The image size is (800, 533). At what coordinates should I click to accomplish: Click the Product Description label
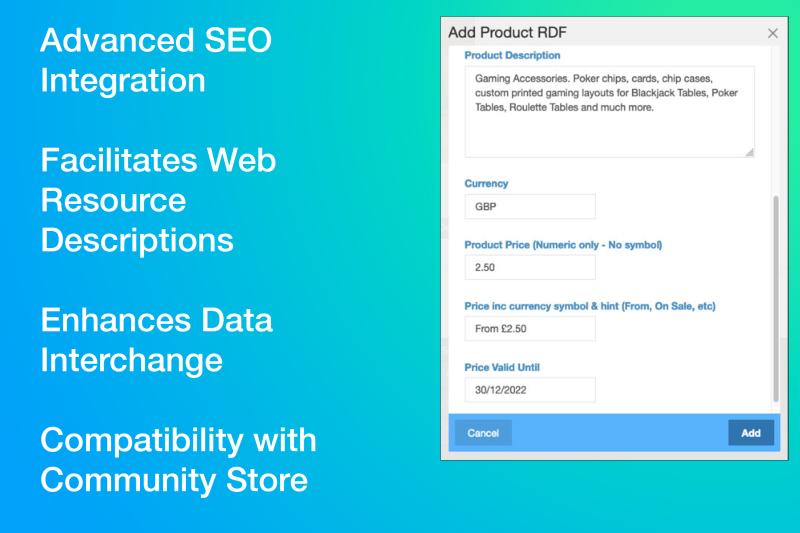(x=512, y=56)
